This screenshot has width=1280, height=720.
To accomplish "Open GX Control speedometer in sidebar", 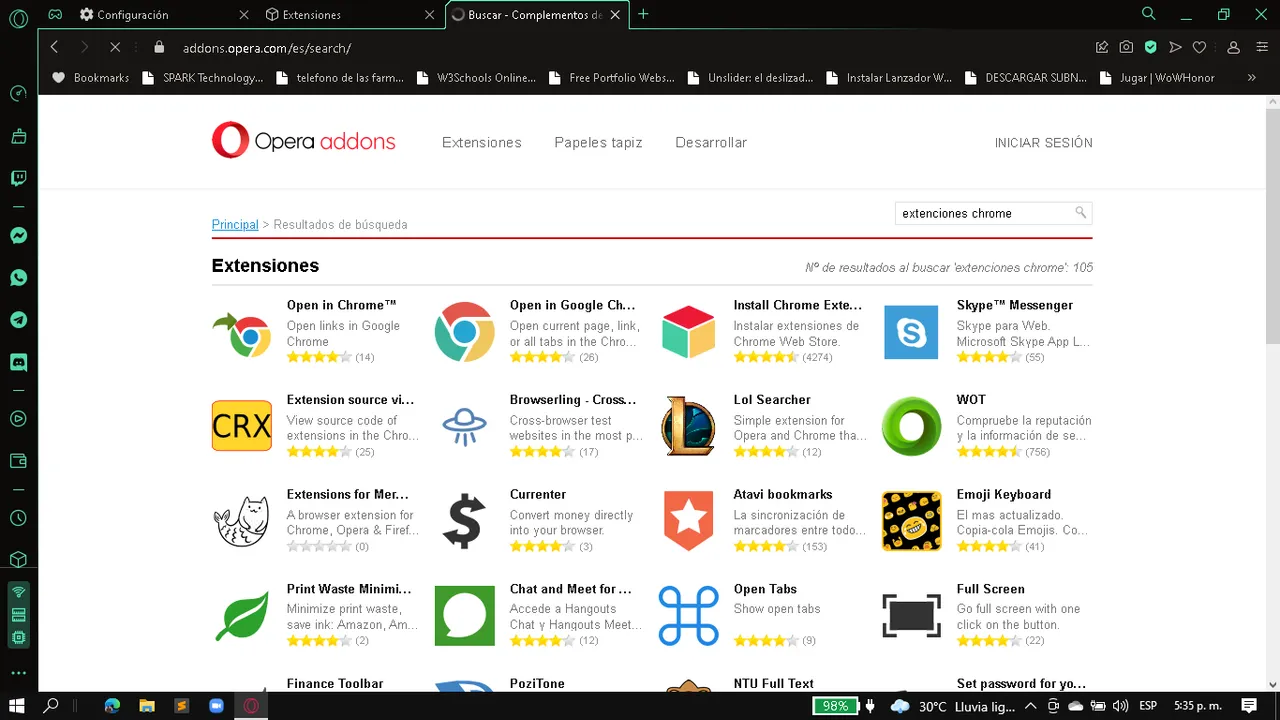I will (x=18, y=94).
